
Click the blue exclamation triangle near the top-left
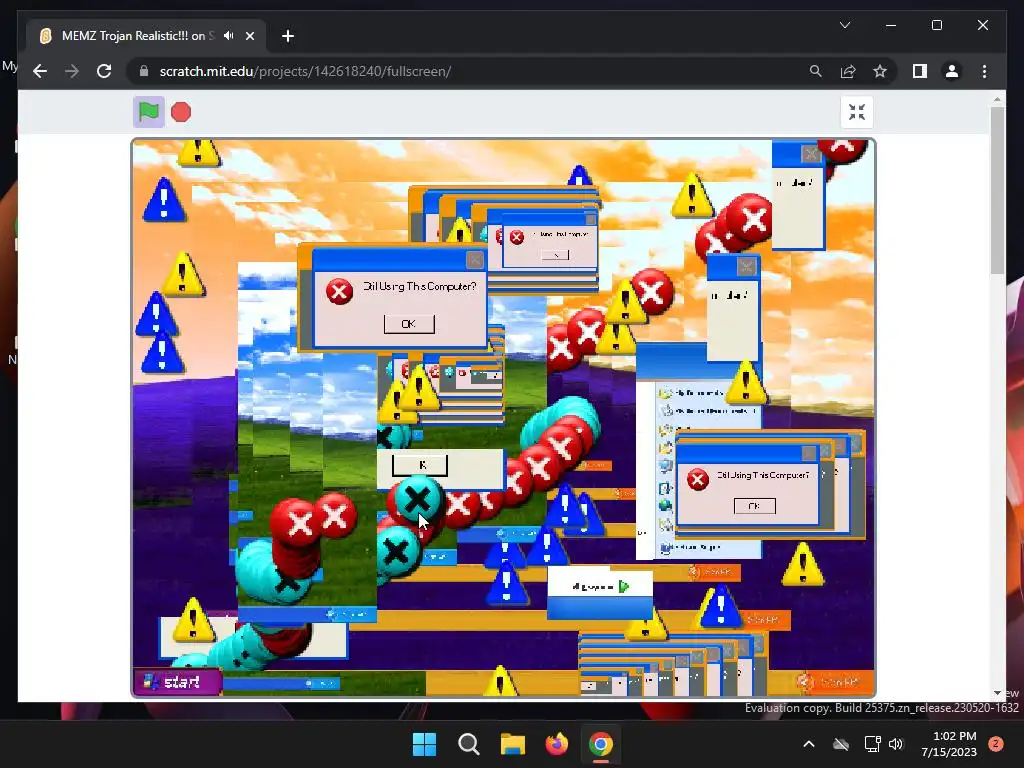(x=163, y=200)
